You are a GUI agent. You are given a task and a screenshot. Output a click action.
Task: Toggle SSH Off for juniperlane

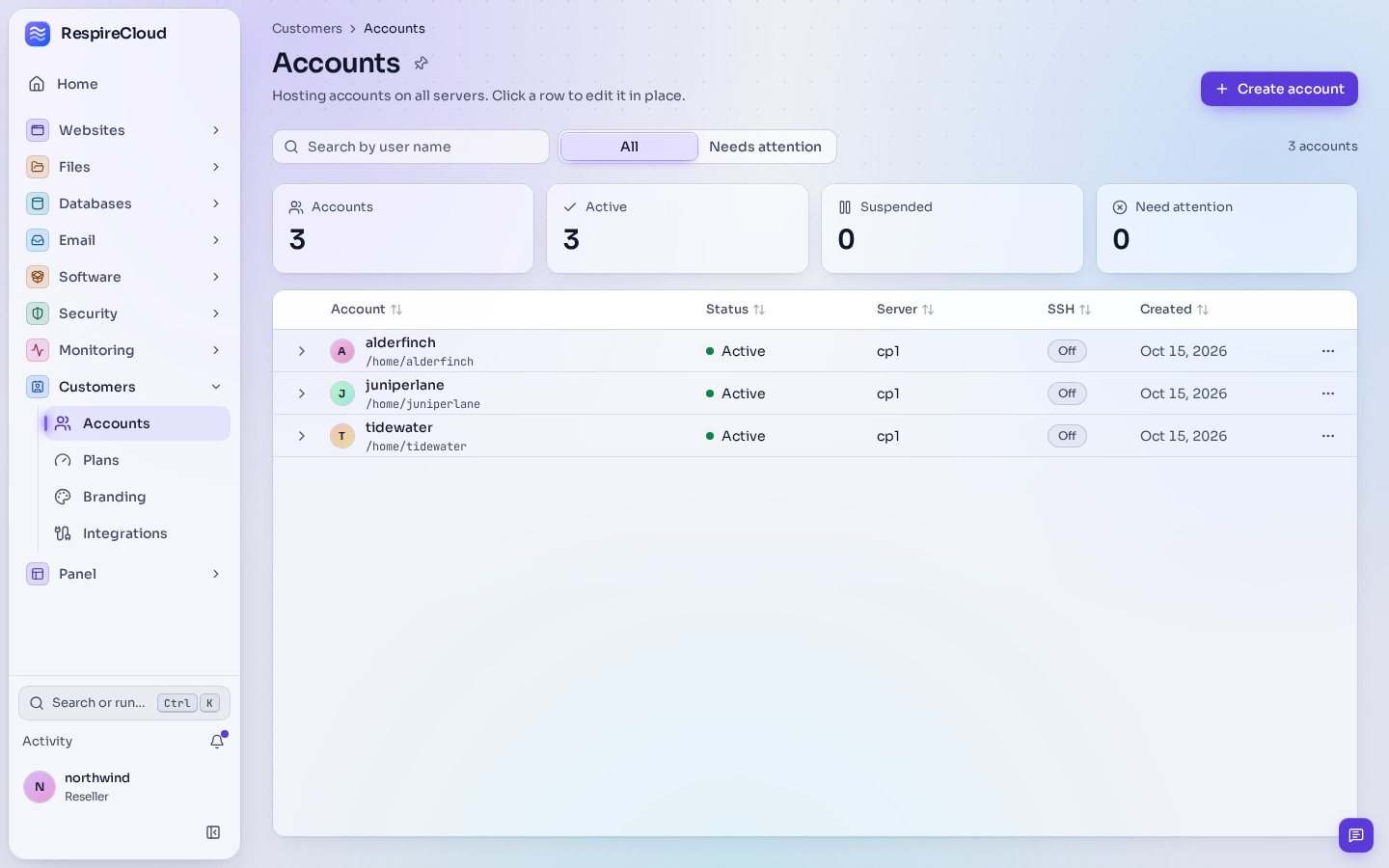tap(1067, 393)
